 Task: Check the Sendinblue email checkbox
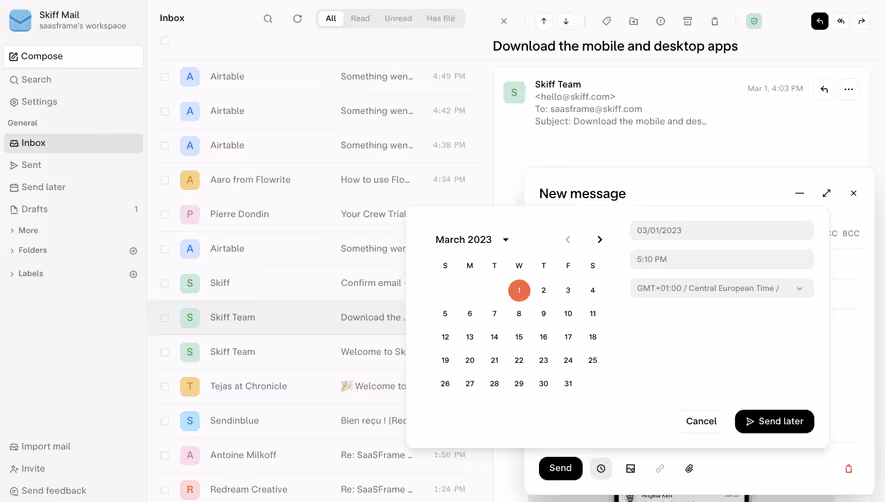pos(164,421)
